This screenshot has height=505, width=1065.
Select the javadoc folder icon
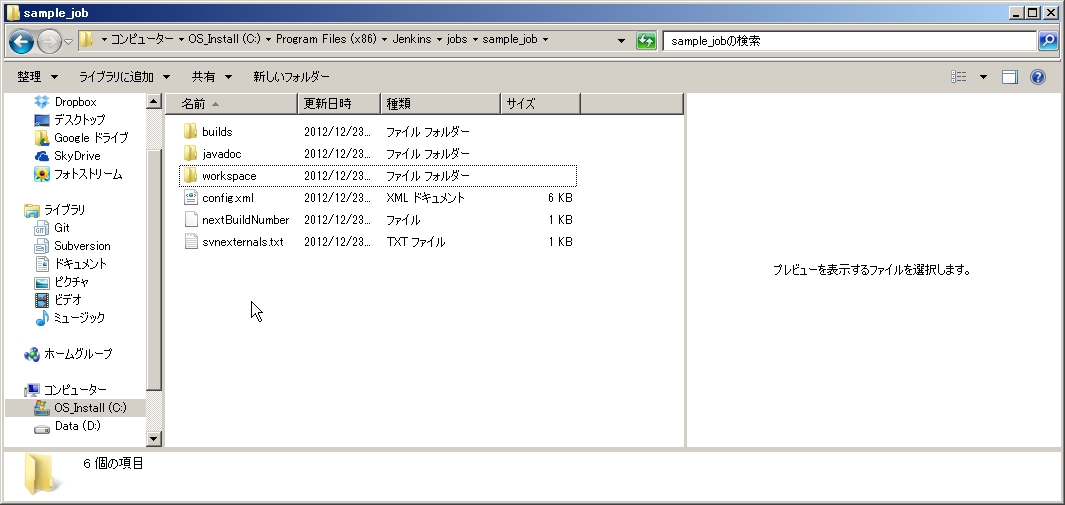coord(190,153)
